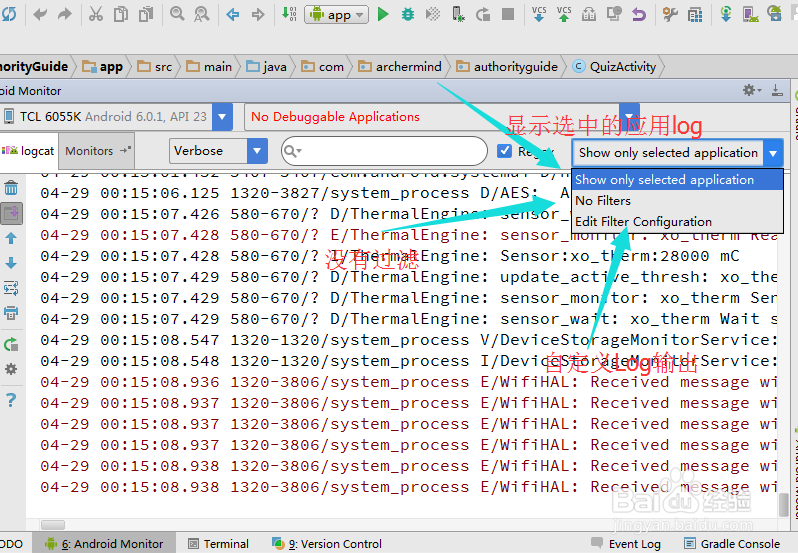
Task: Click the down arrow in logcat sidebar
Action: tap(11, 263)
